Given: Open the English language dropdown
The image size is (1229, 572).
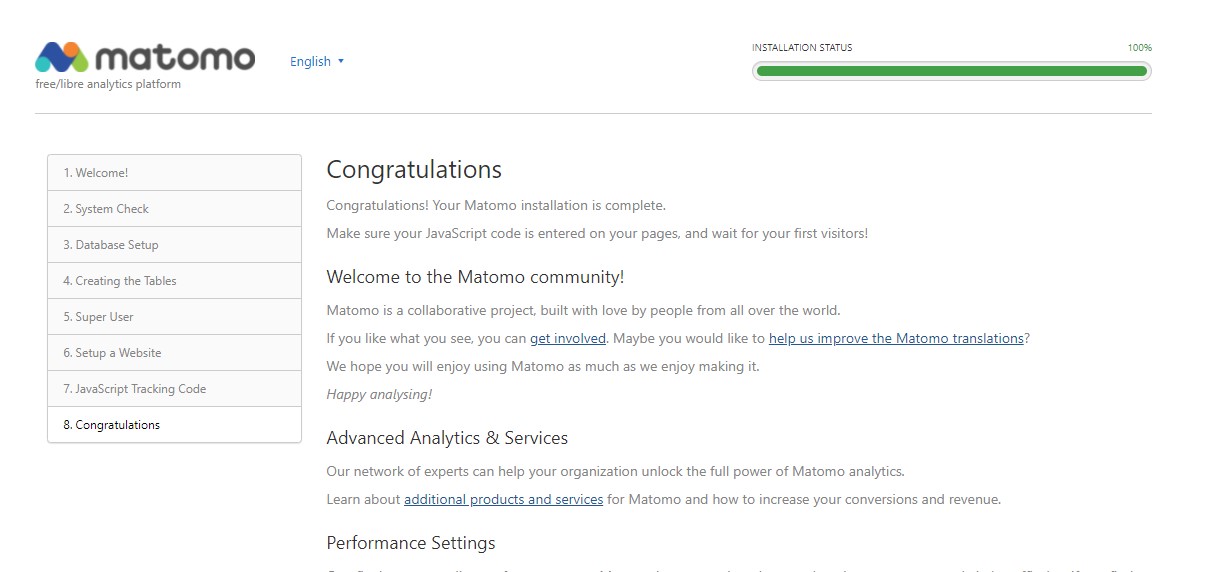Looking at the screenshot, I should [317, 61].
